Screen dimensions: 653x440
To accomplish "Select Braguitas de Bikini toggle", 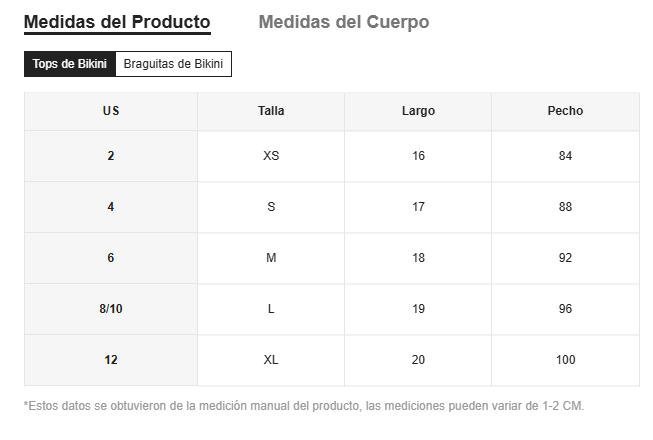I will coord(174,64).
